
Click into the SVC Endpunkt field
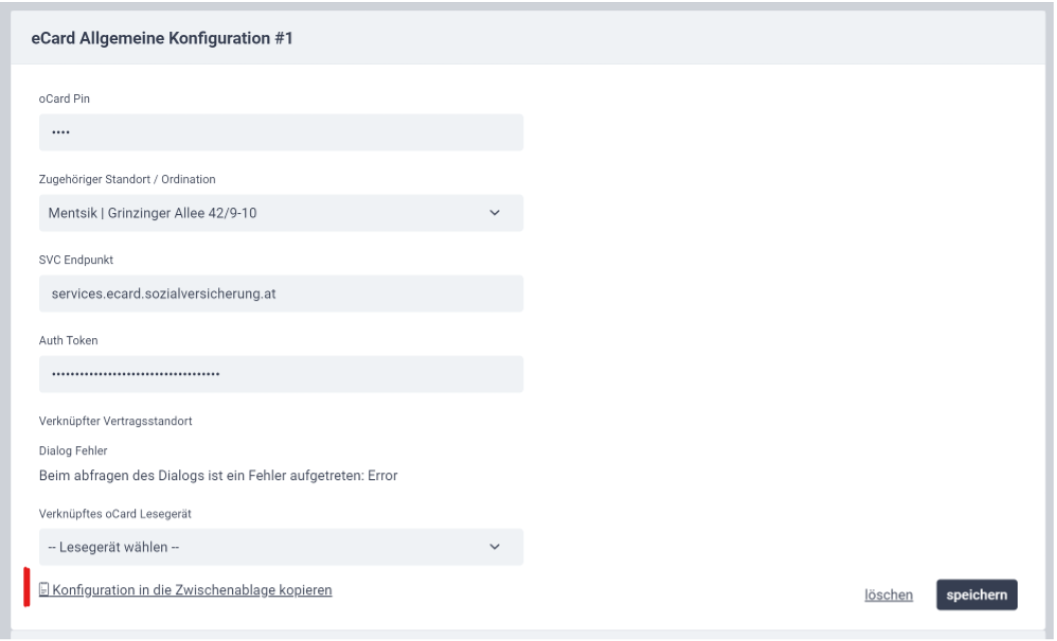tap(281, 293)
